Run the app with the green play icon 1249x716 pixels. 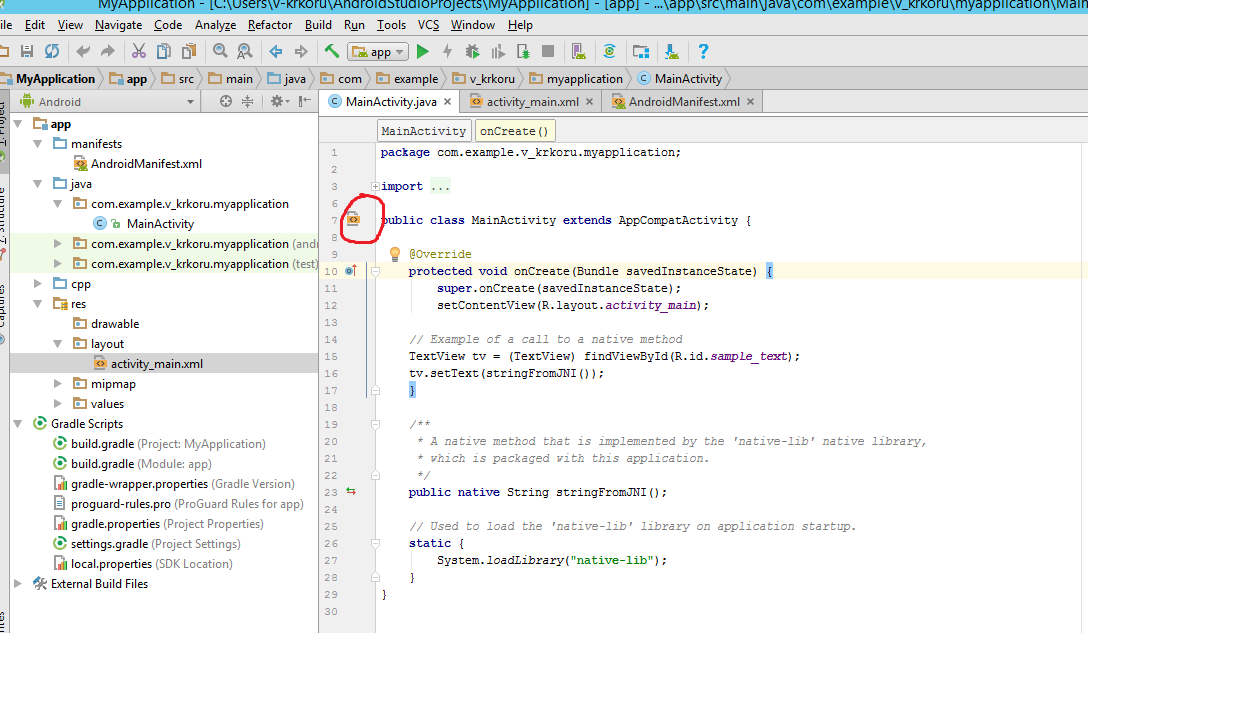[423, 51]
